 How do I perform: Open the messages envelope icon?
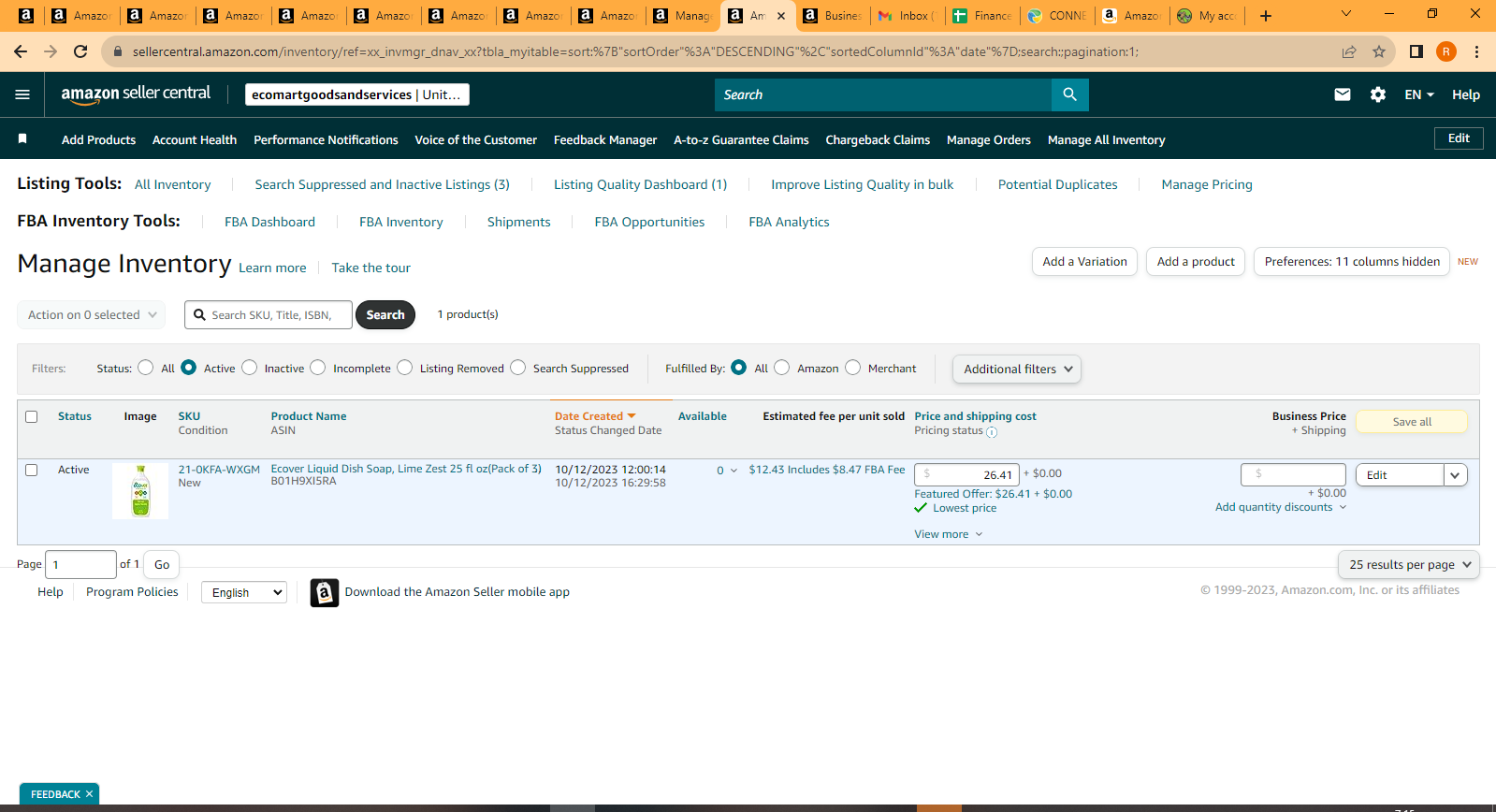tap(1343, 94)
